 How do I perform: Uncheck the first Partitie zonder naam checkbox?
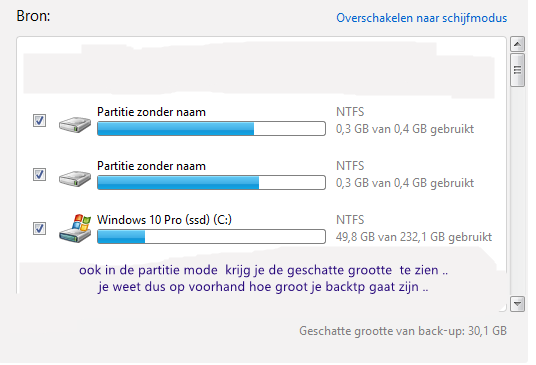[x=39, y=120]
